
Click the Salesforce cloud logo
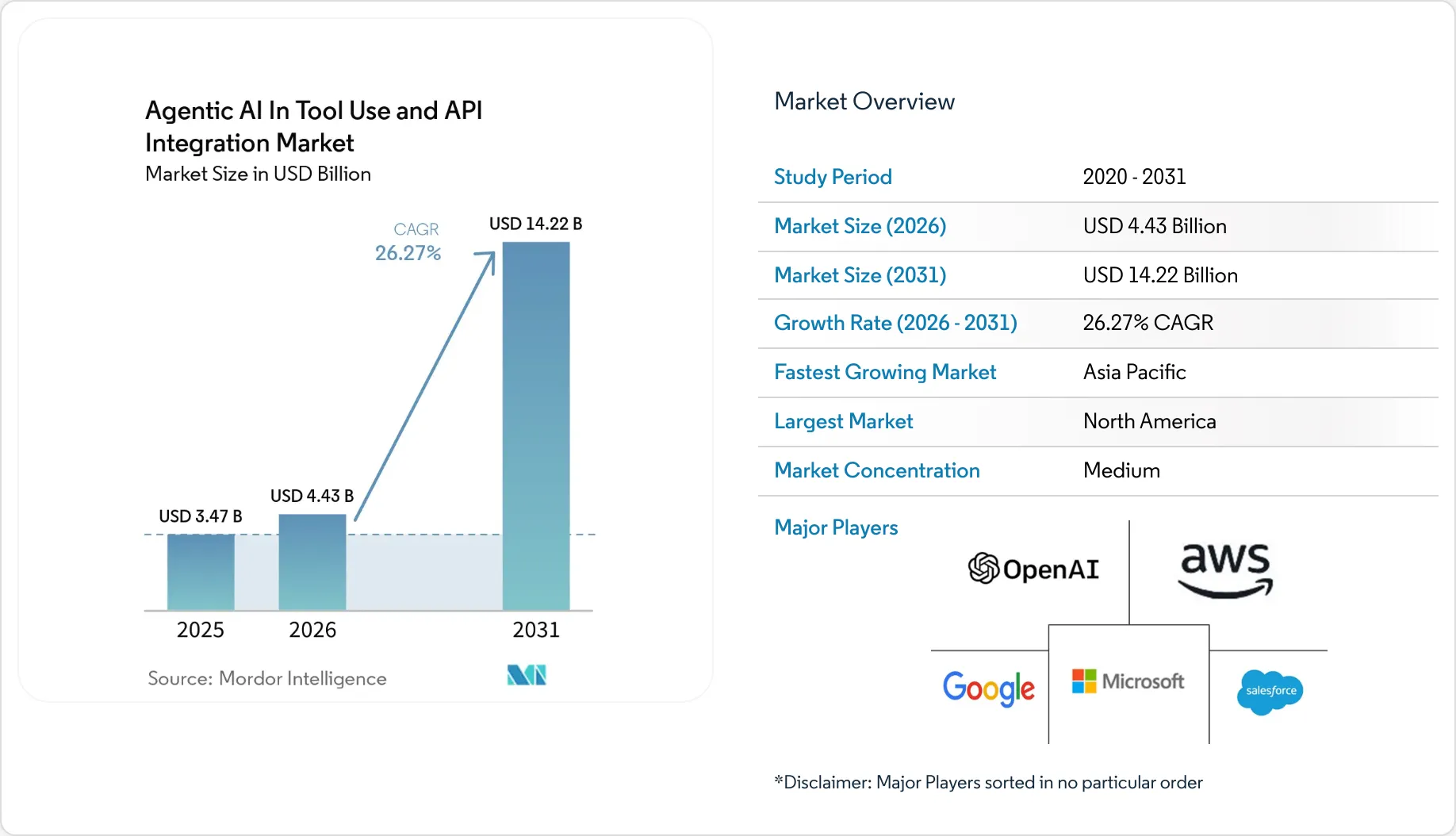(x=1270, y=692)
